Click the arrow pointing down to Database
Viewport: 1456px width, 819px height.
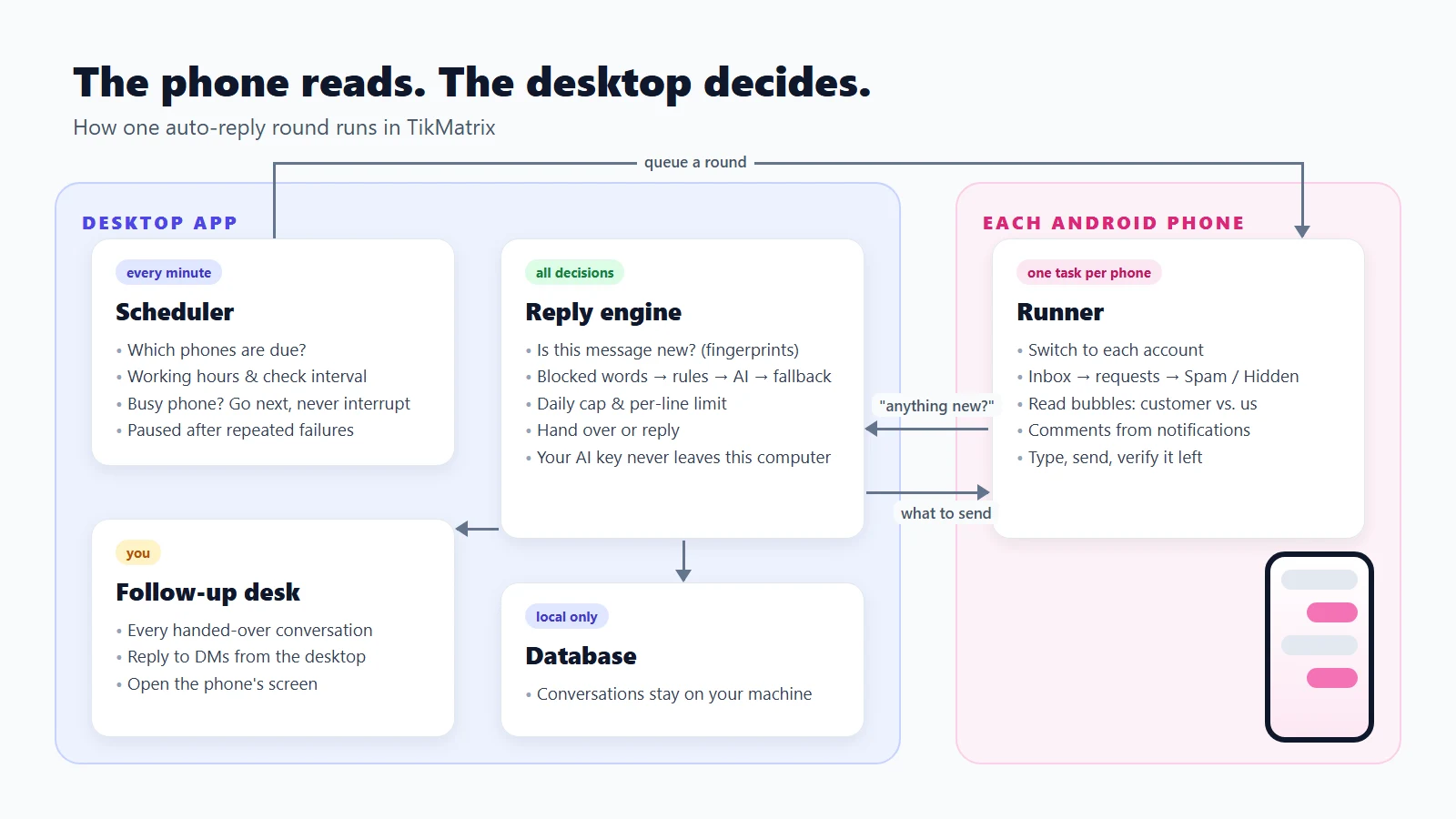[x=683, y=561]
